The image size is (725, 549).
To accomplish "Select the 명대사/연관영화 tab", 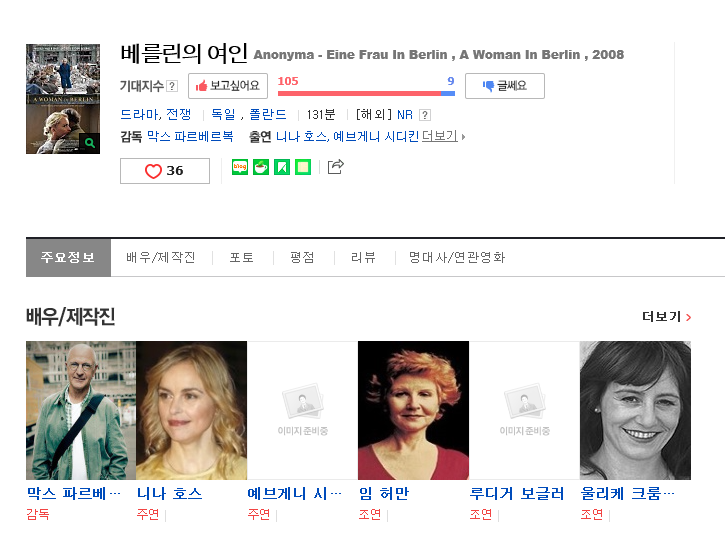I will [456, 257].
